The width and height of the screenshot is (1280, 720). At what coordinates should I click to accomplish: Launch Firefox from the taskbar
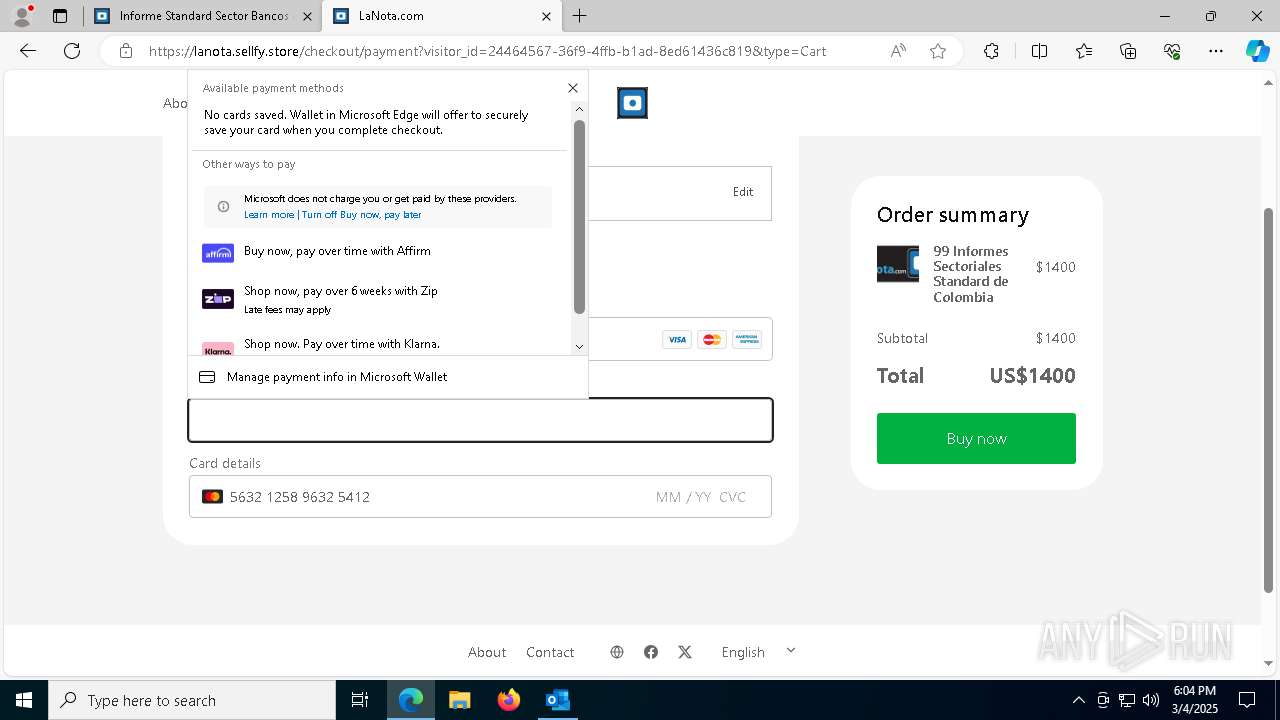[x=508, y=700]
